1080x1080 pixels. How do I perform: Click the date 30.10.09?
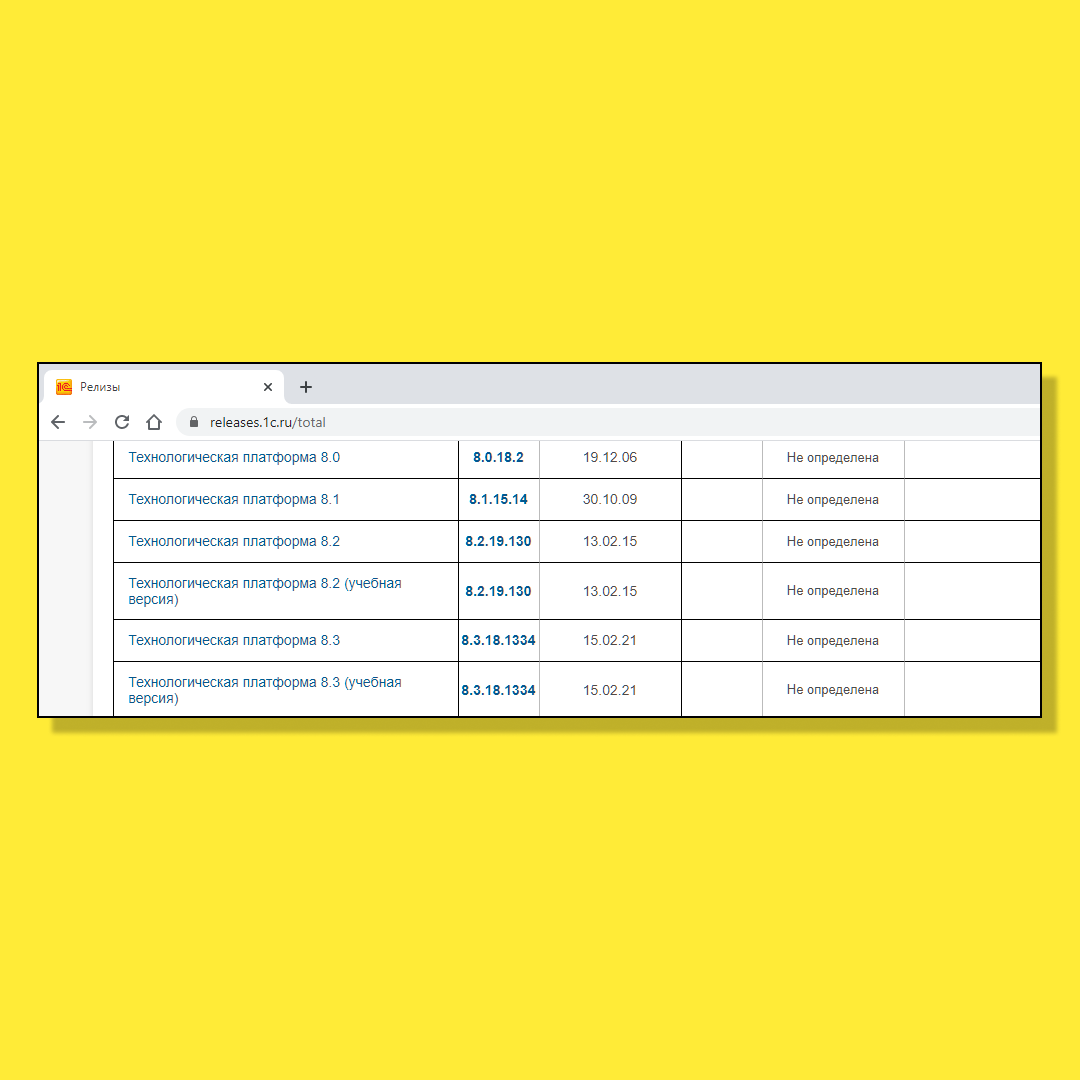[x=610, y=499]
